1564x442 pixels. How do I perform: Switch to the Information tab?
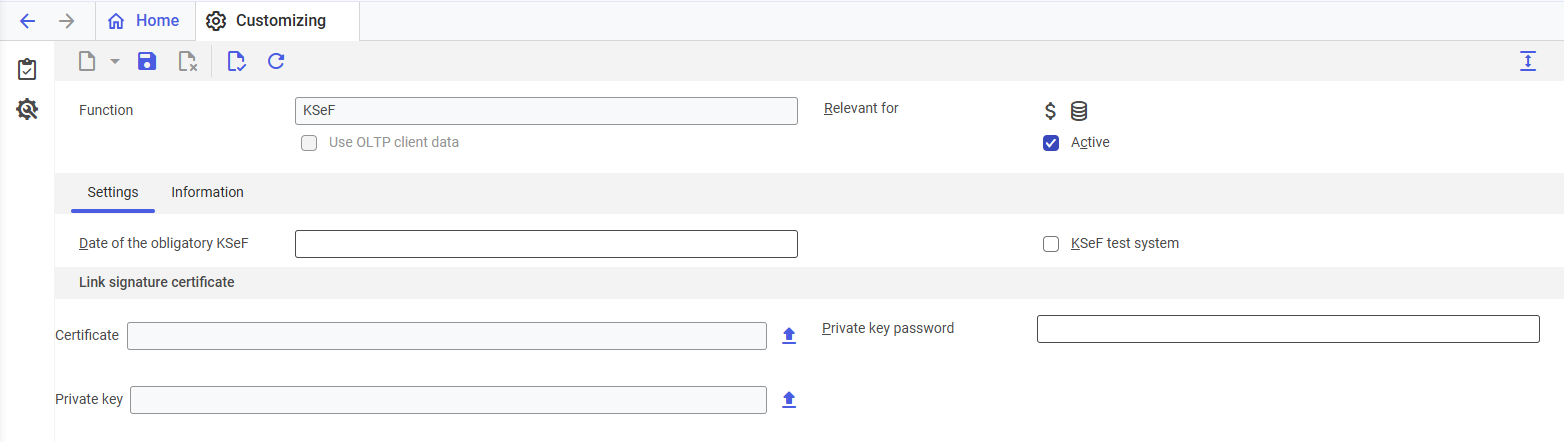(x=207, y=192)
